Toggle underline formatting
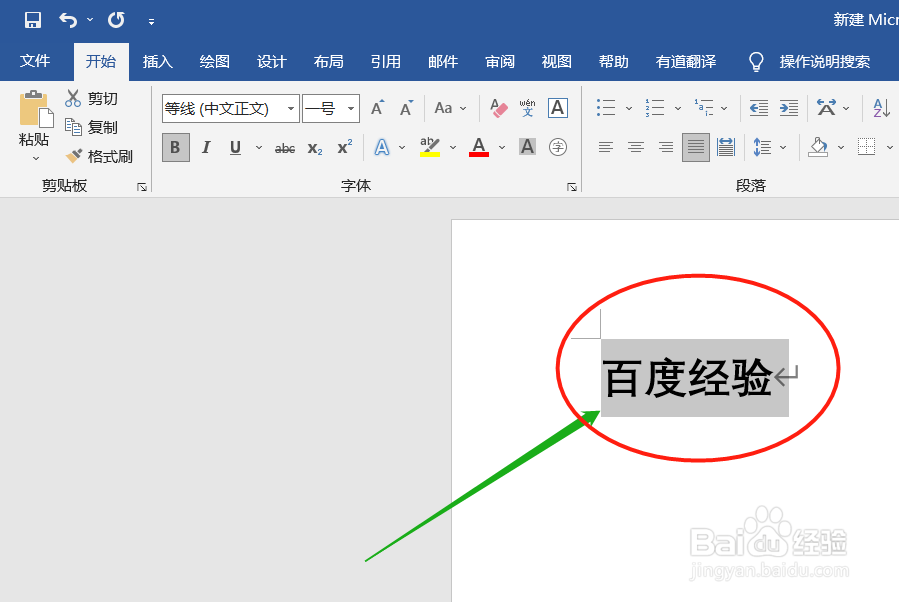The width and height of the screenshot is (899, 602). (x=235, y=147)
